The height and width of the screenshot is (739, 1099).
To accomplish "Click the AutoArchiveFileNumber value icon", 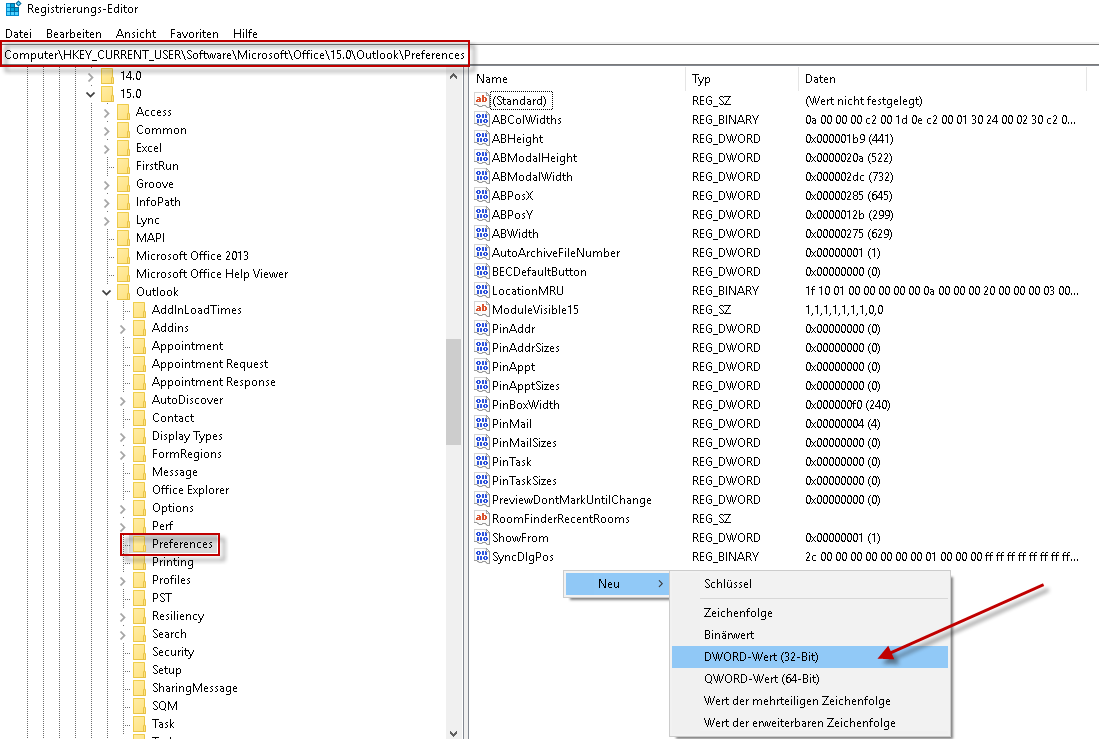I will tap(482, 252).
